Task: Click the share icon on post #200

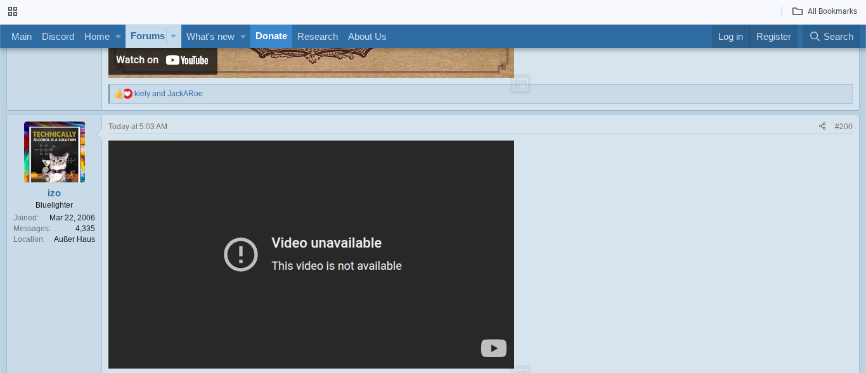Action: click(822, 127)
